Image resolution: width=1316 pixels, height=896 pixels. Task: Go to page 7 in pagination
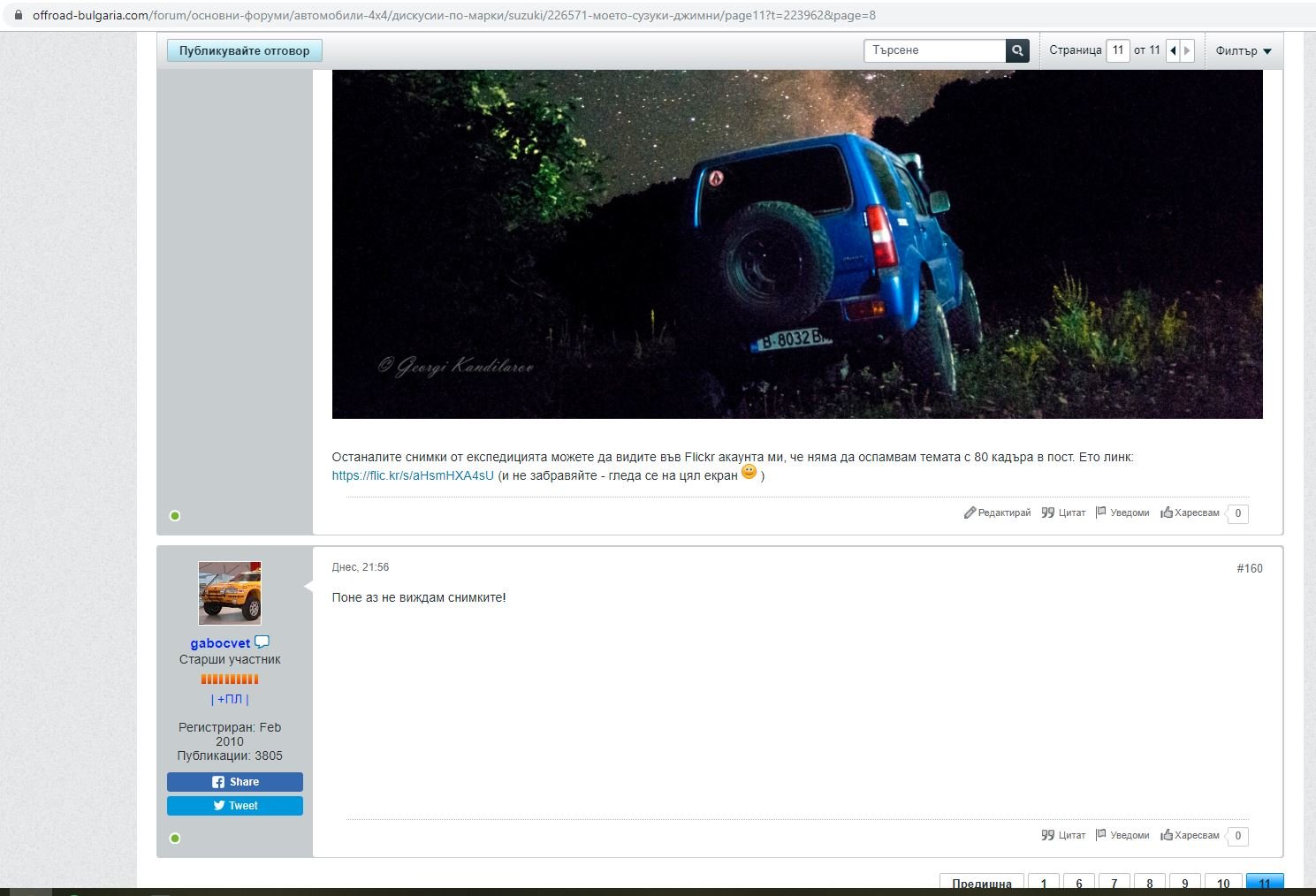(x=1114, y=884)
